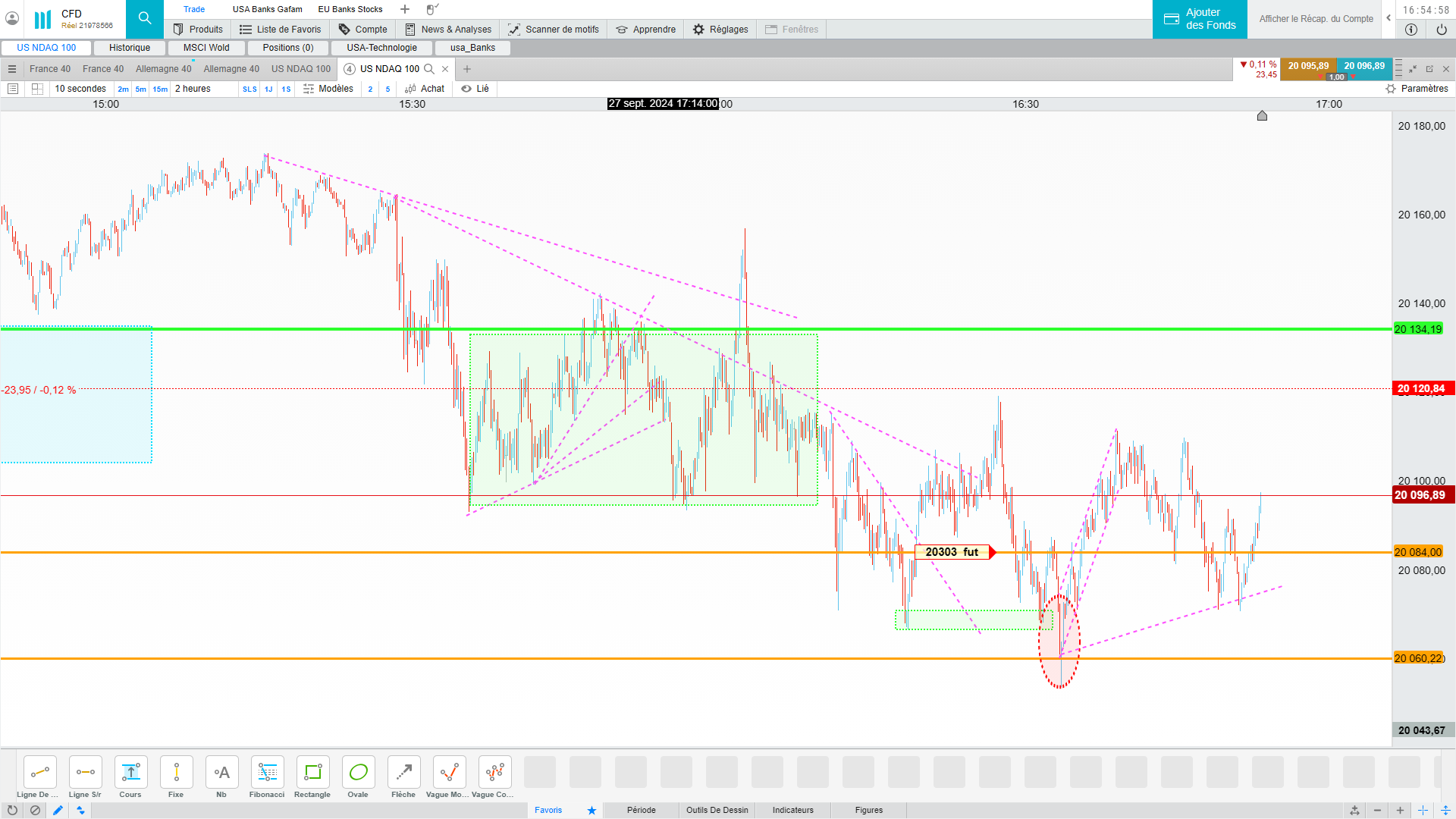Toggle the Lié linked eye option

click(x=475, y=89)
